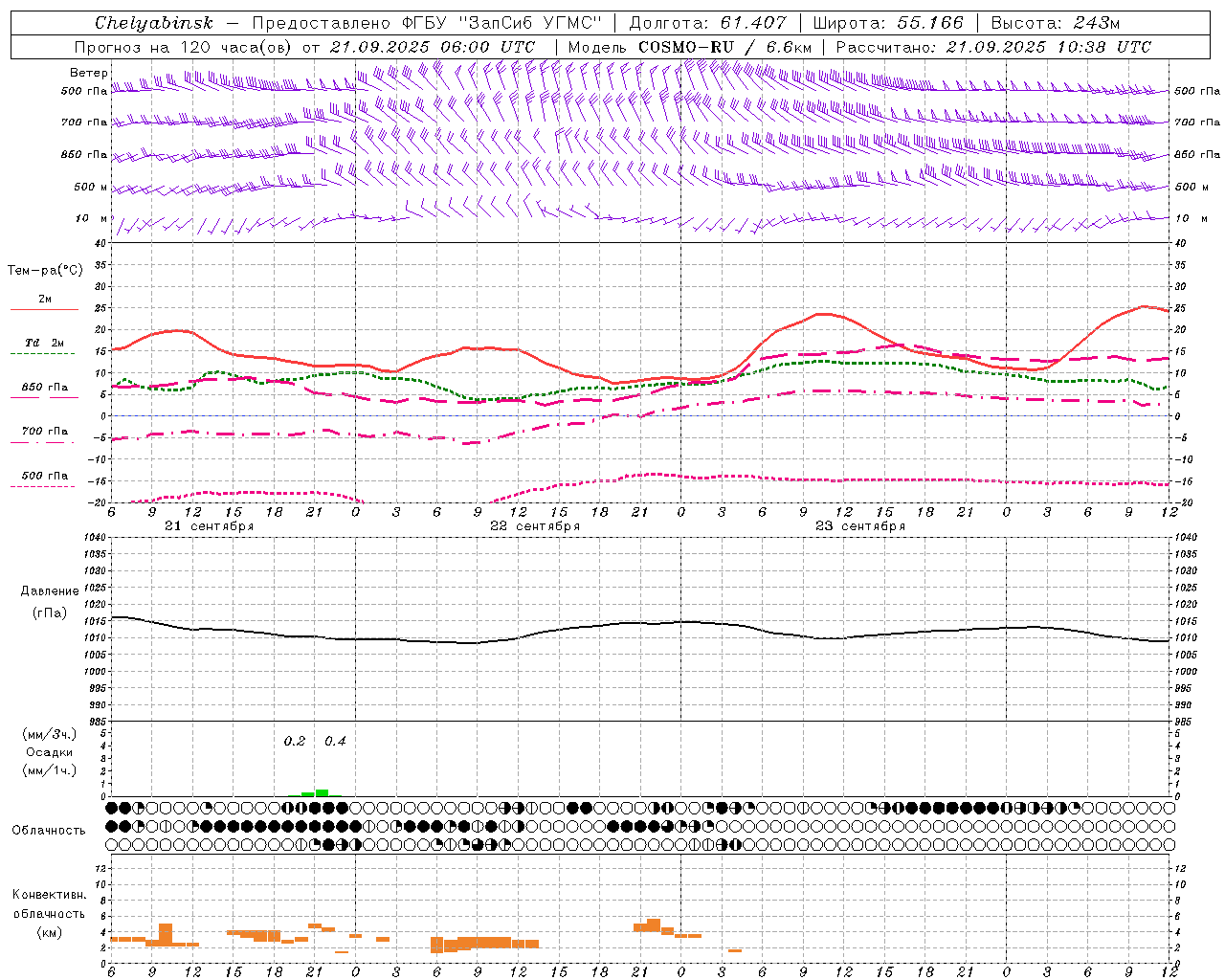
Task: Click the Chelyabinsk station title
Action: tap(154, 23)
